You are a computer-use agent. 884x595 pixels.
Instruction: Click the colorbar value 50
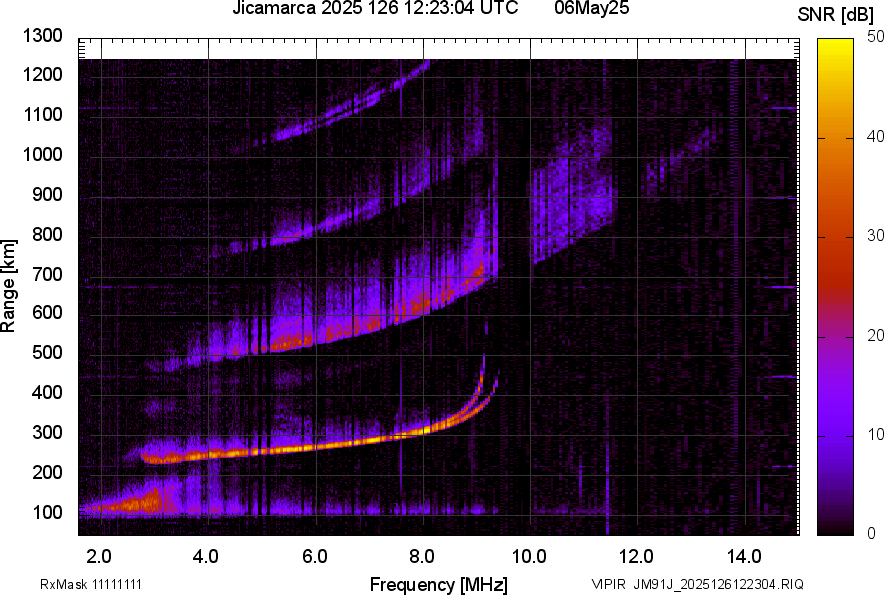tap(875, 37)
